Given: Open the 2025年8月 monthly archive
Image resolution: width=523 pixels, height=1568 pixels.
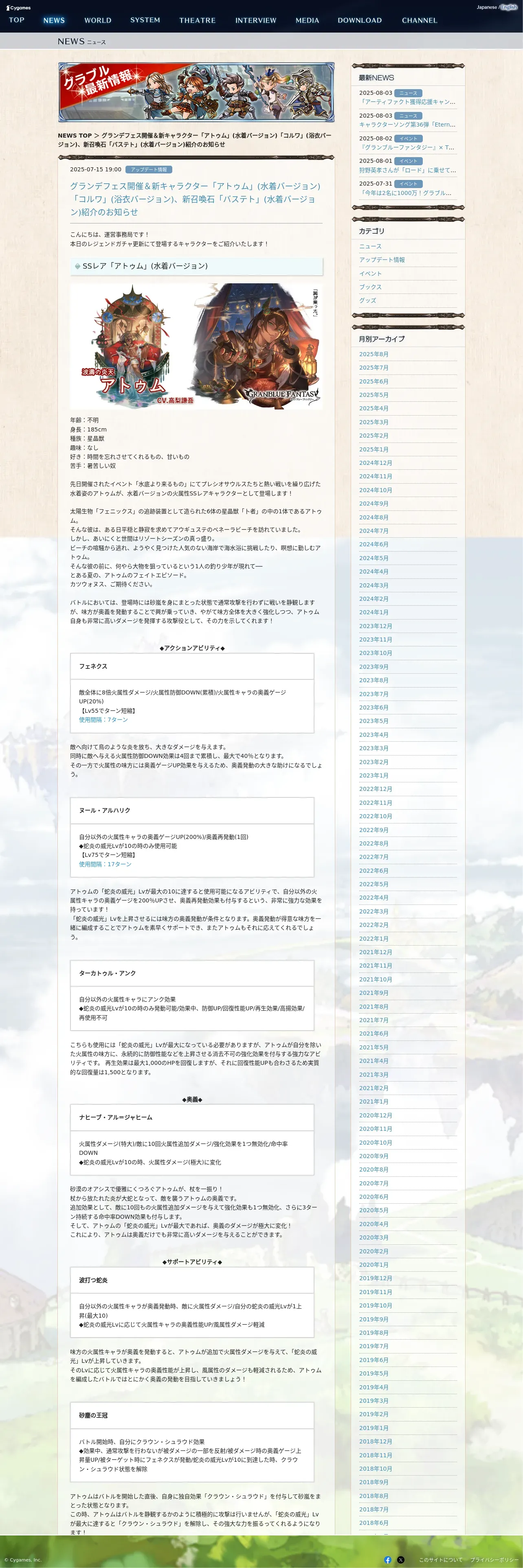Looking at the screenshot, I should (x=373, y=354).
